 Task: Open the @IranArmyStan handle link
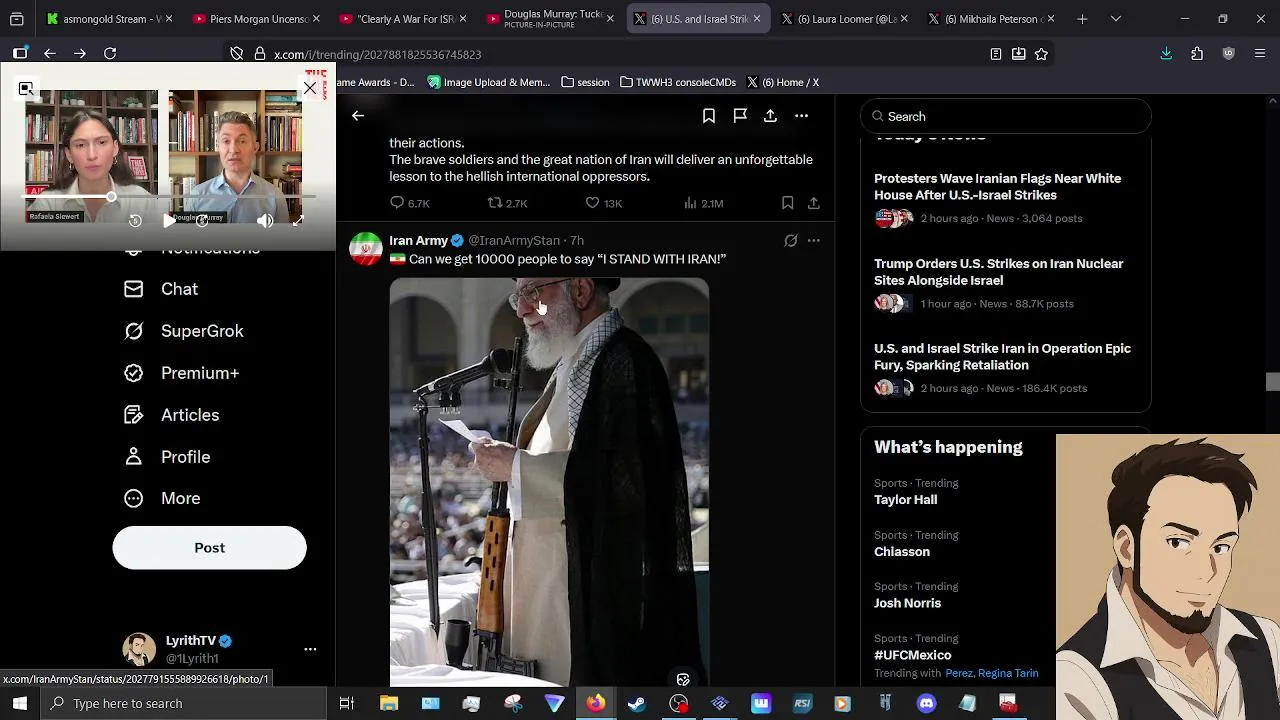click(x=514, y=241)
